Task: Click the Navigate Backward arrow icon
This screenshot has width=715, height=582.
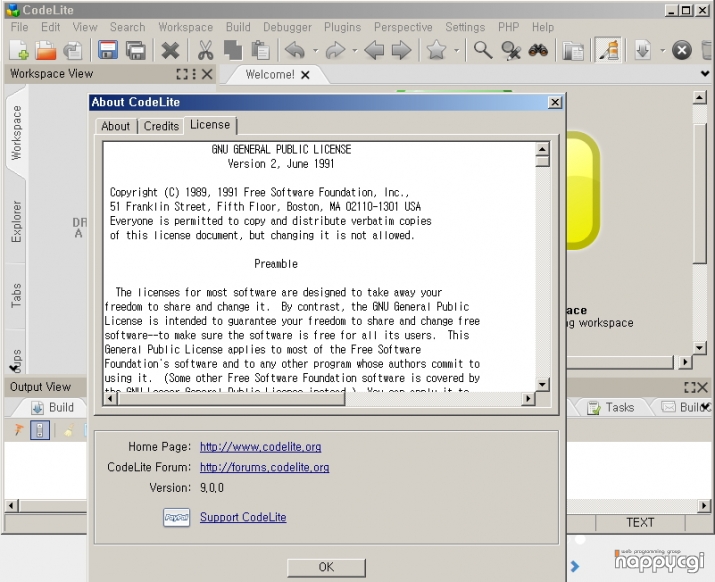Action: (374, 50)
